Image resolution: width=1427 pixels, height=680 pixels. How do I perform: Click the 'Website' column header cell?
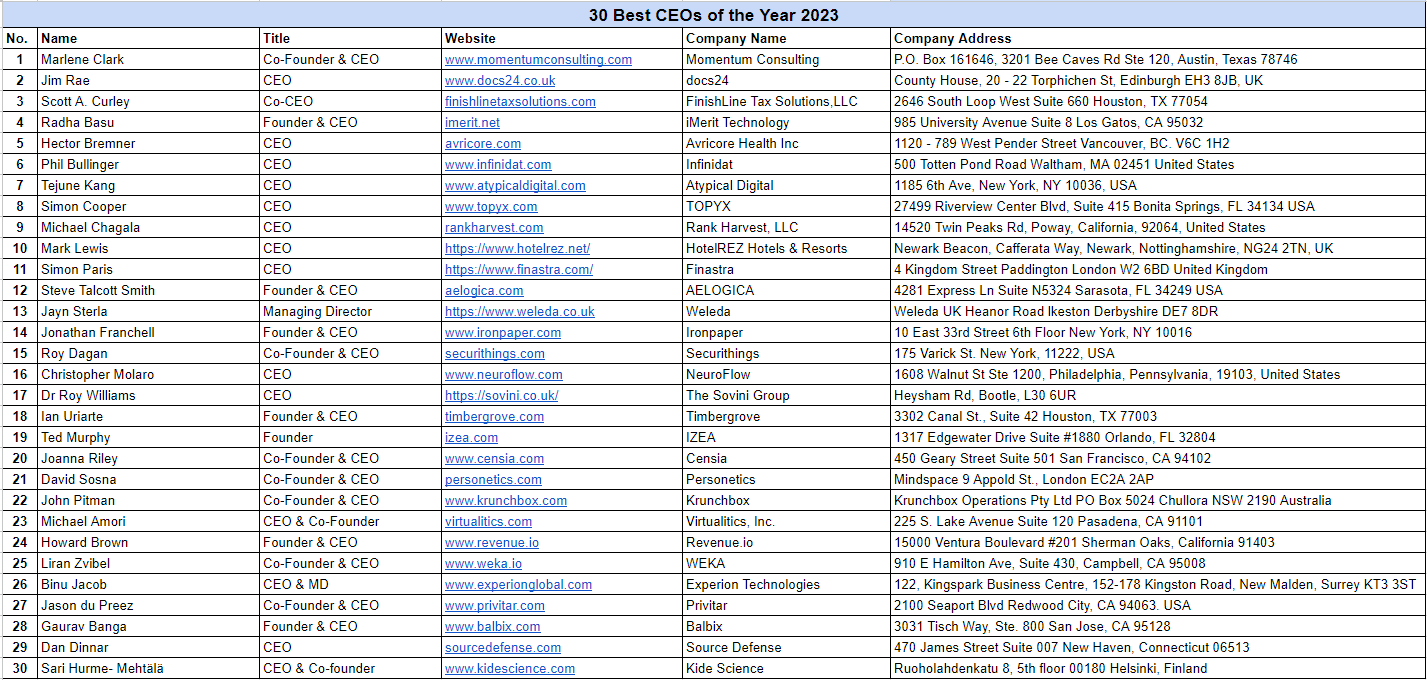click(562, 38)
